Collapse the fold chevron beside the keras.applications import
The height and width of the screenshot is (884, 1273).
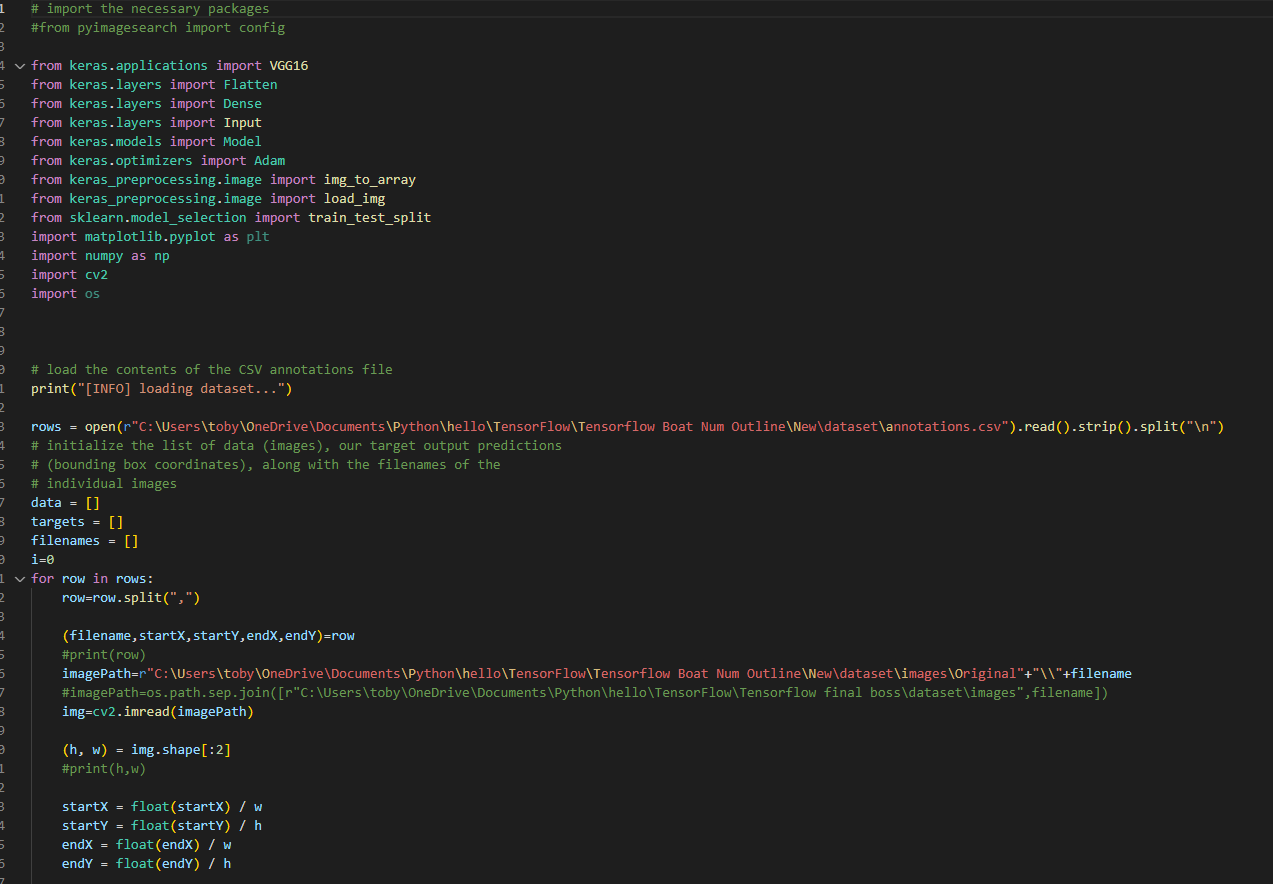coord(19,66)
